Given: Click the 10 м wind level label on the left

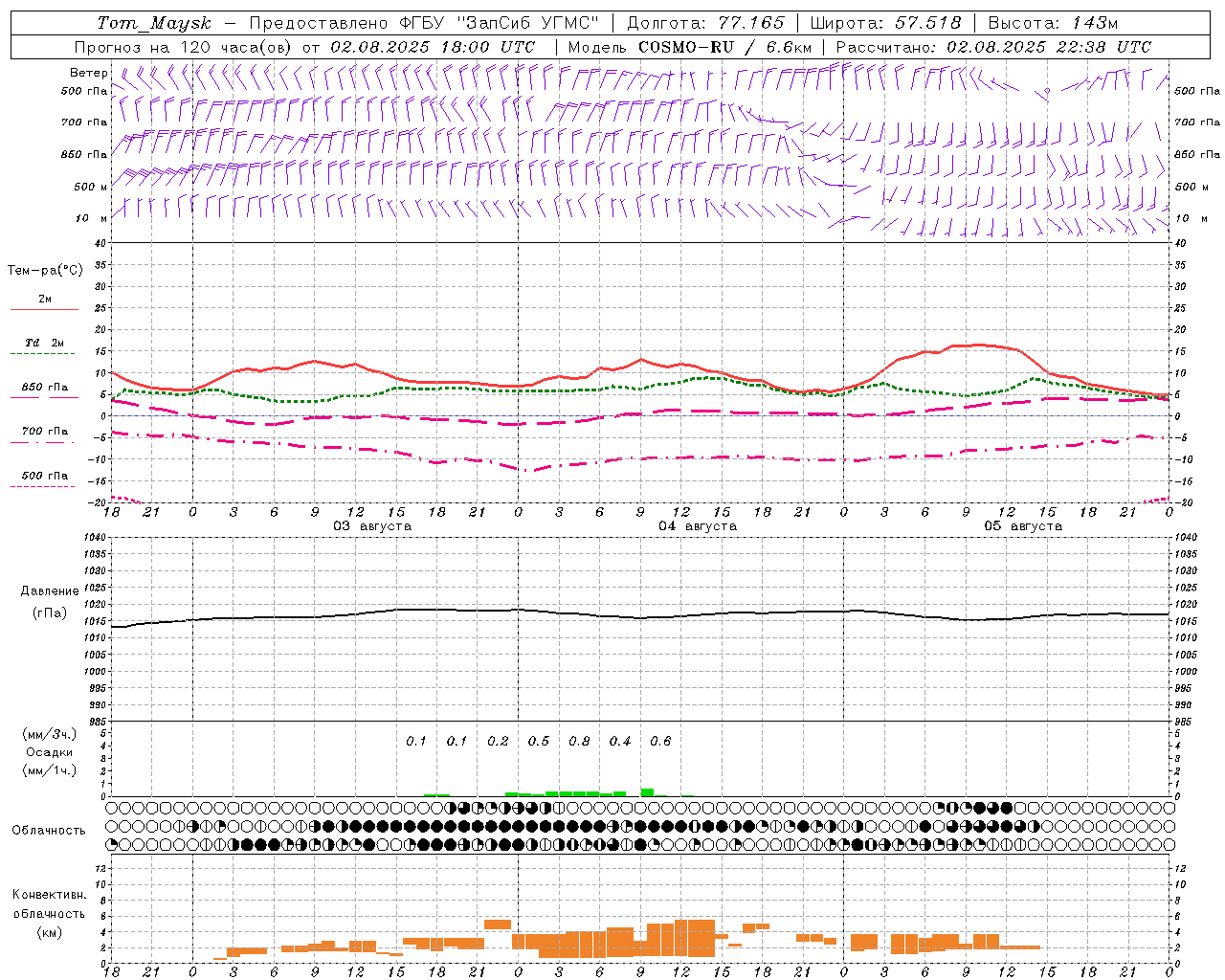Looking at the screenshot, I should [92, 218].
